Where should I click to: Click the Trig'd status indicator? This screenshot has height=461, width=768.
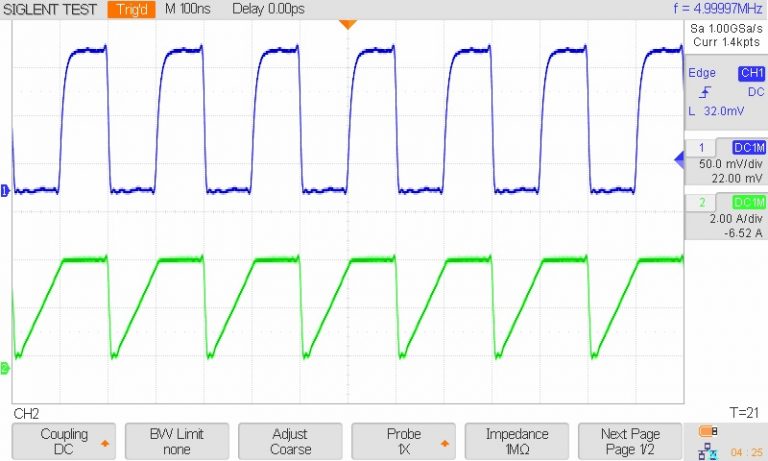(x=132, y=9)
